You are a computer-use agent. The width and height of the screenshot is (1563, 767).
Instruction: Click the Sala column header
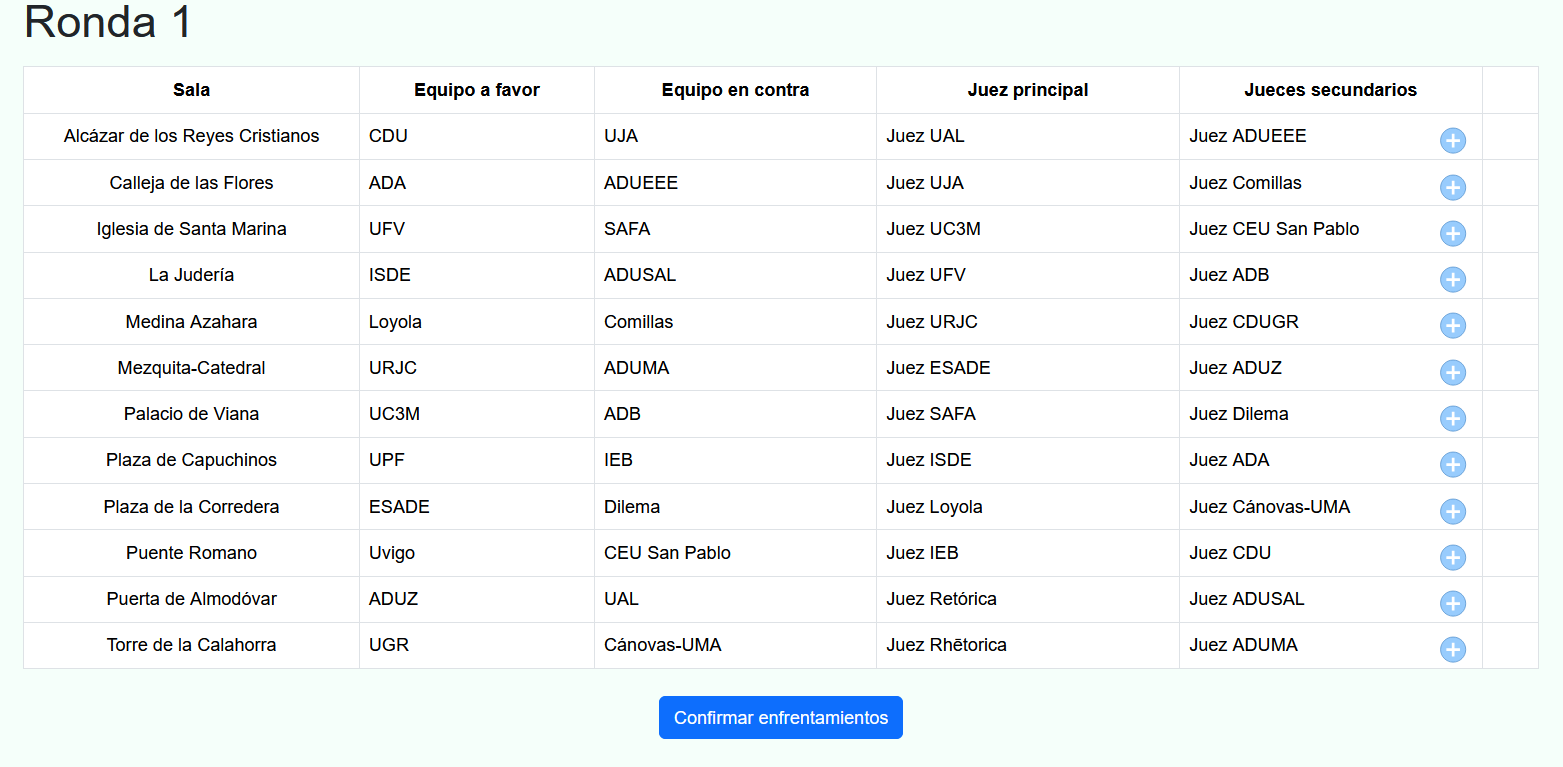click(x=191, y=90)
